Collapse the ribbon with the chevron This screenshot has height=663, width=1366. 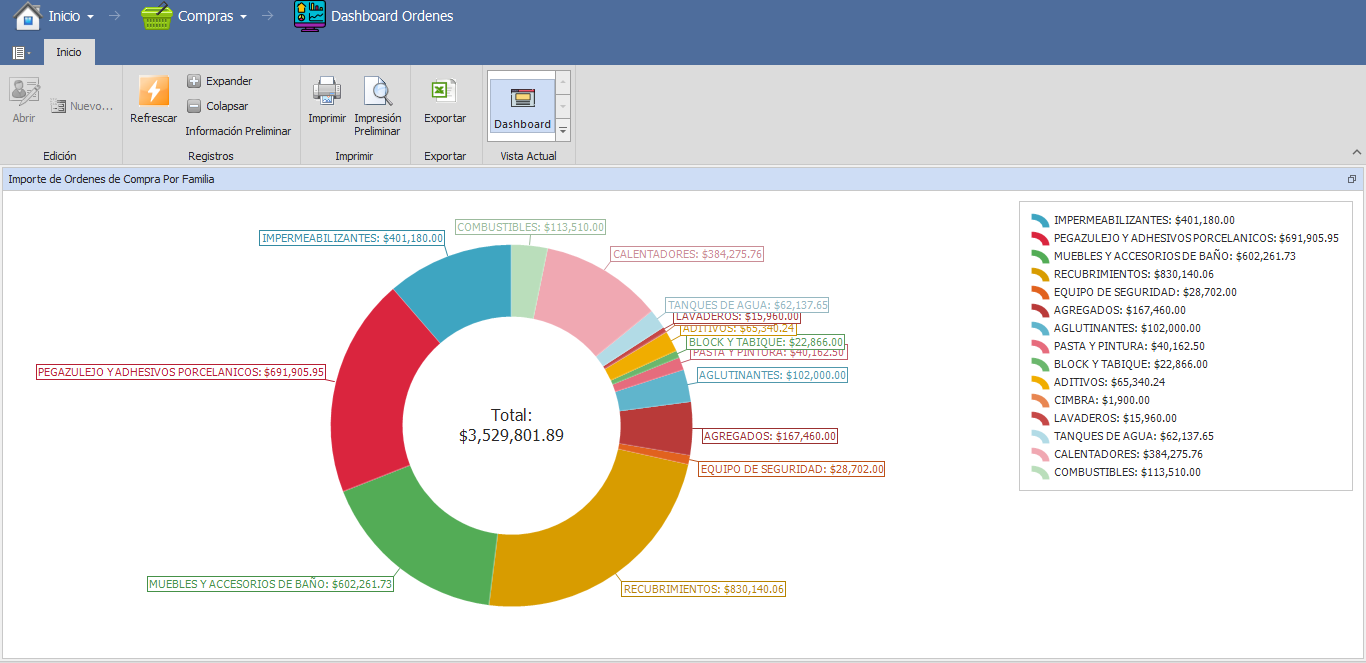(1357, 152)
